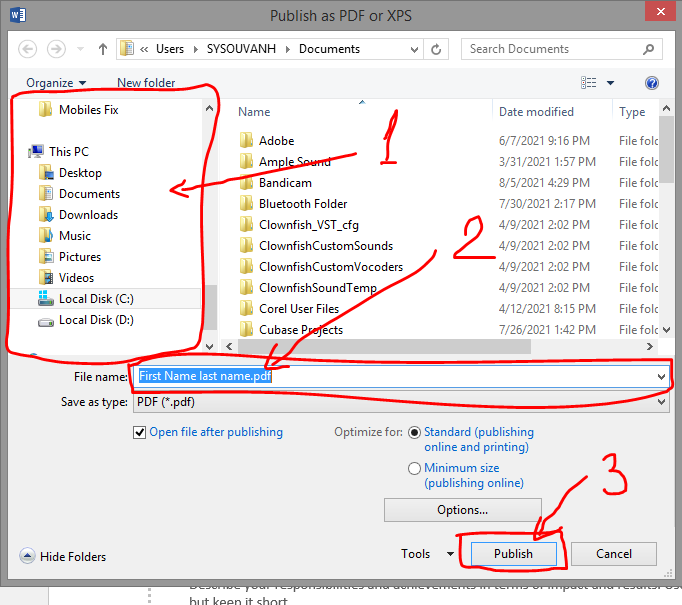Select Local Disk (D:) drive
682x605 pixels.
click(86, 320)
